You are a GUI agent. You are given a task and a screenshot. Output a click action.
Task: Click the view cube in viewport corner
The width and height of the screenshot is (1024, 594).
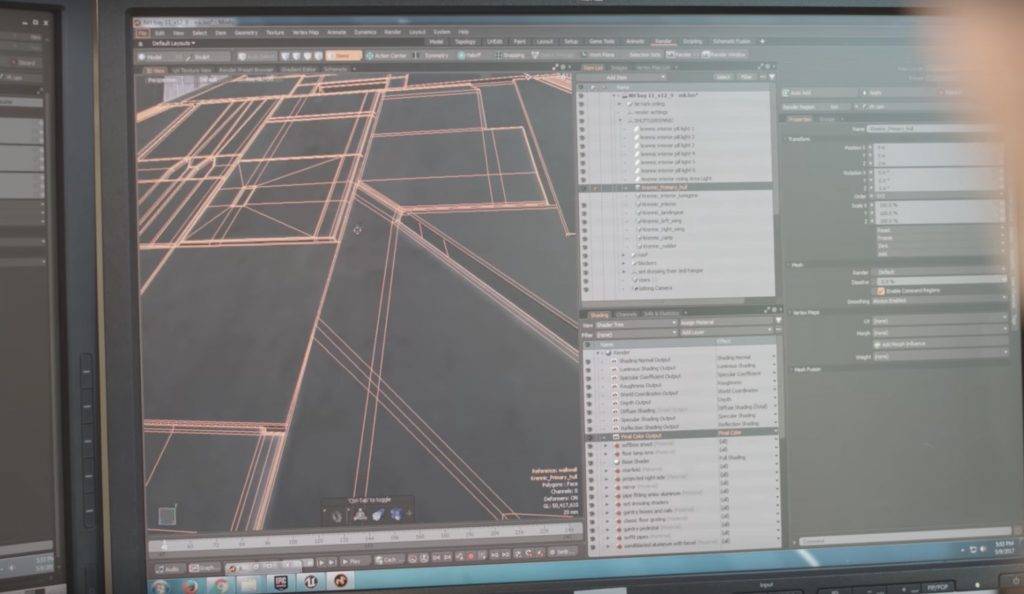(x=167, y=516)
